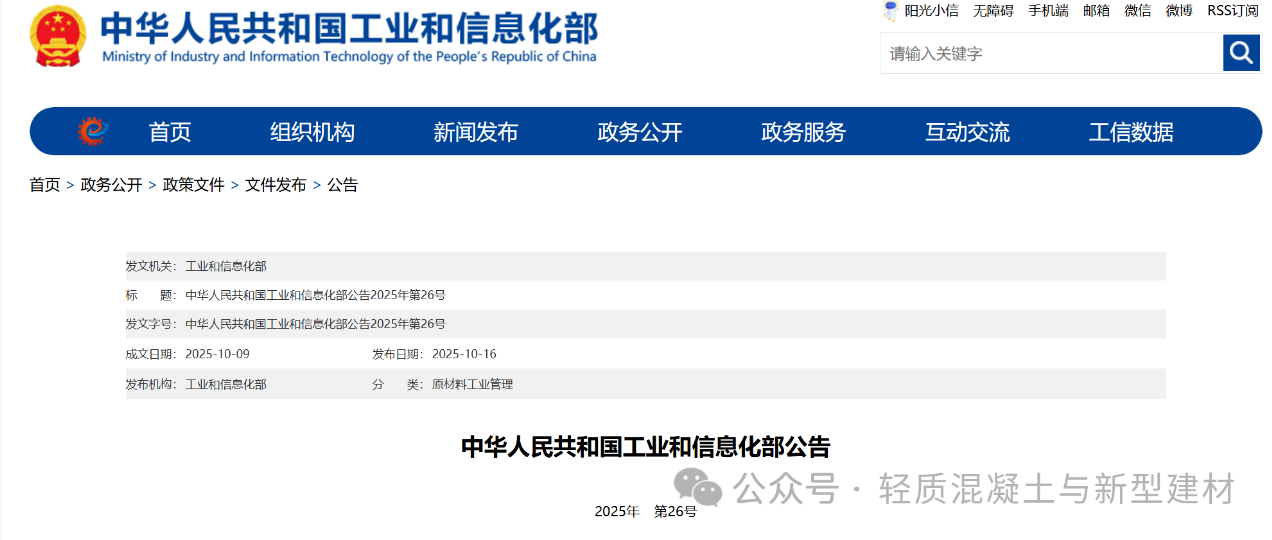Click the WeChat watermark icon
The image size is (1272, 540).
(697, 488)
